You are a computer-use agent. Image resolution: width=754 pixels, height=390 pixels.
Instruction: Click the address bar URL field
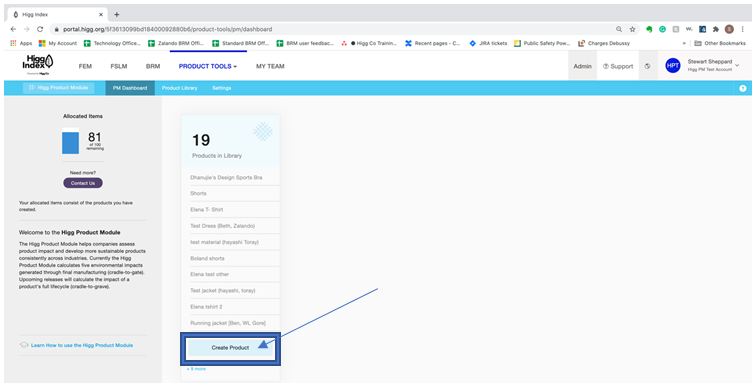point(332,29)
